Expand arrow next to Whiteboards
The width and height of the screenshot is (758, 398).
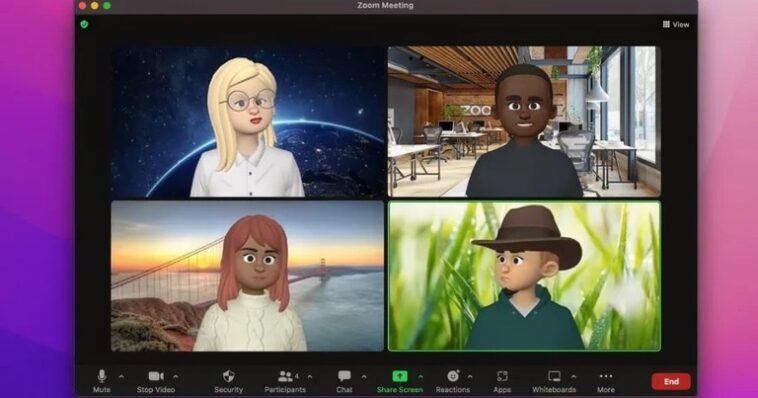click(x=573, y=376)
